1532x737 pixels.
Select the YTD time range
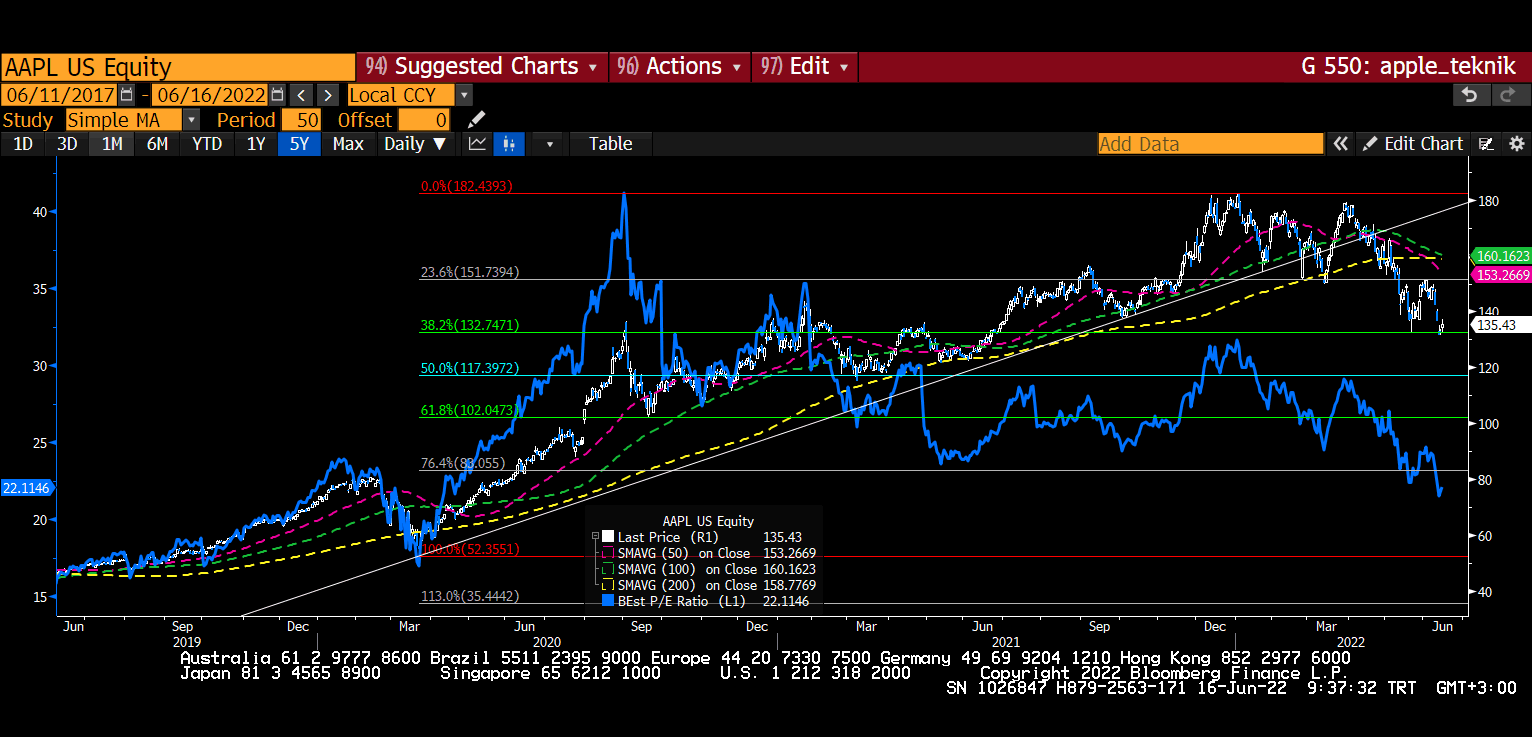pyautogui.click(x=207, y=144)
